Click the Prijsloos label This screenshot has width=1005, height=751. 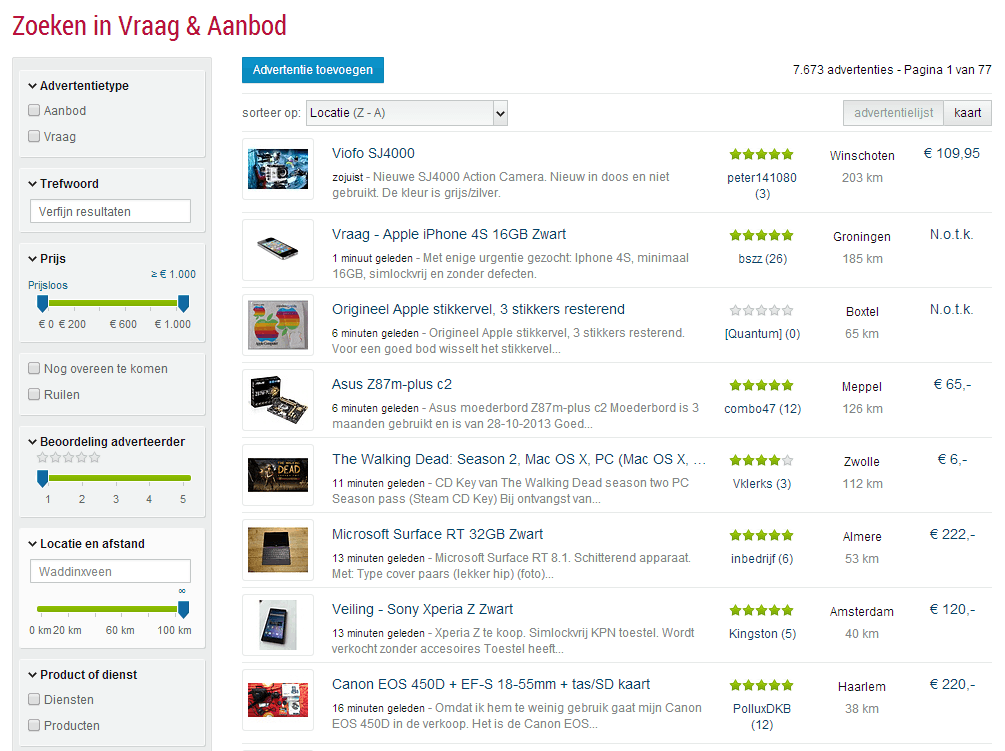pos(47,285)
